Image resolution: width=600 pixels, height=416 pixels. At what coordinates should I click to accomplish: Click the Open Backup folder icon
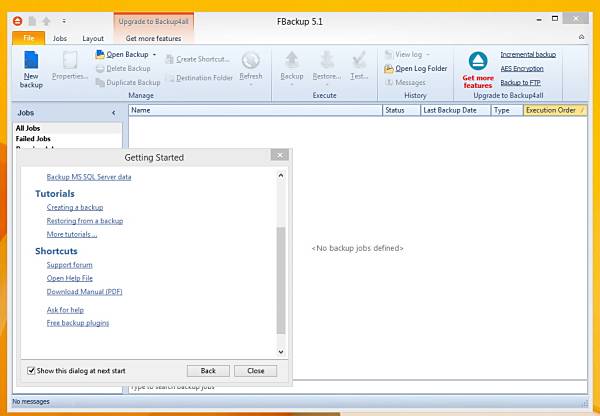[100, 55]
